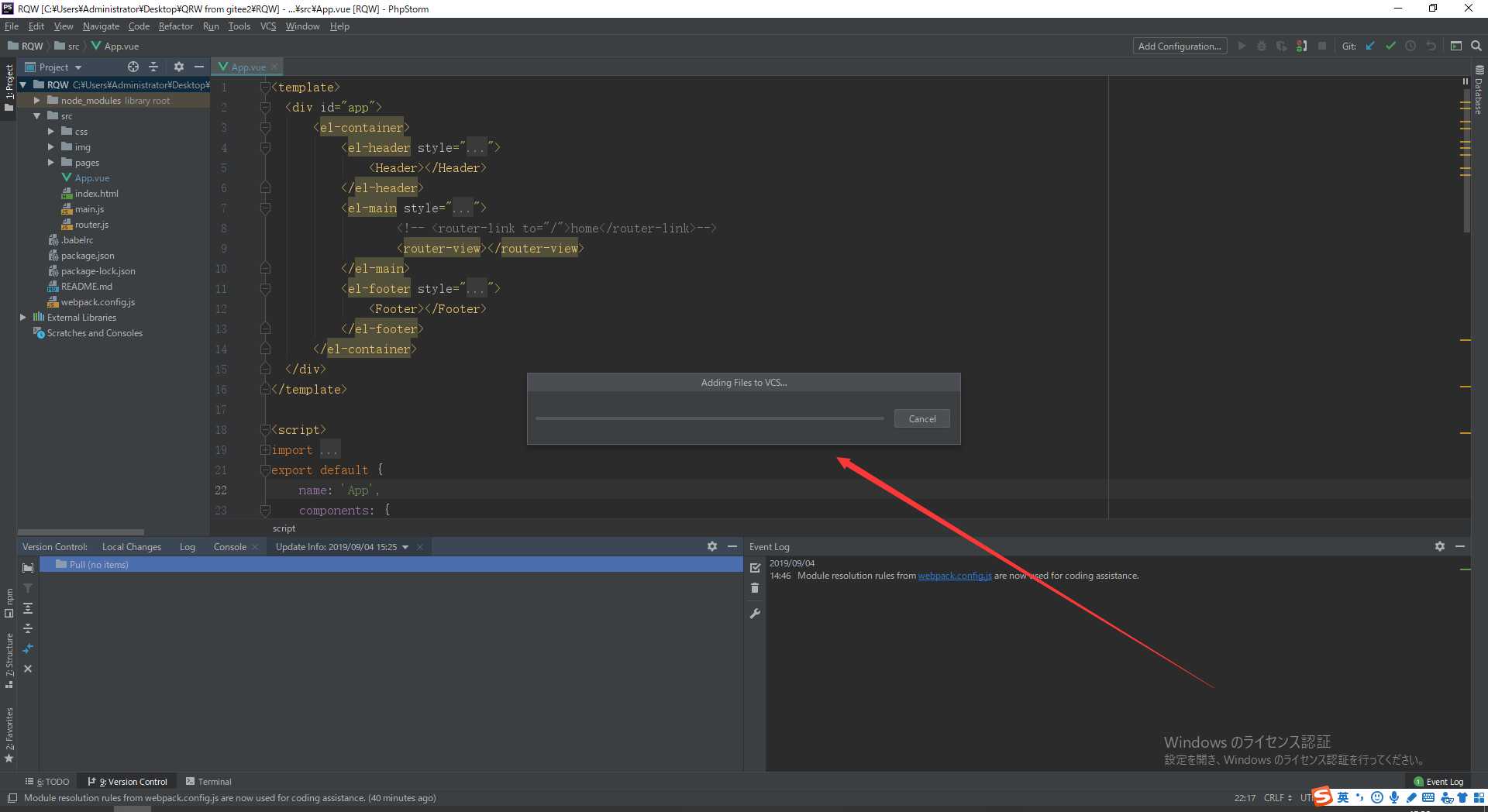Image resolution: width=1488 pixels, height=812 pixels.
Task: Open the VCS menu
Action: click(268, 26)
